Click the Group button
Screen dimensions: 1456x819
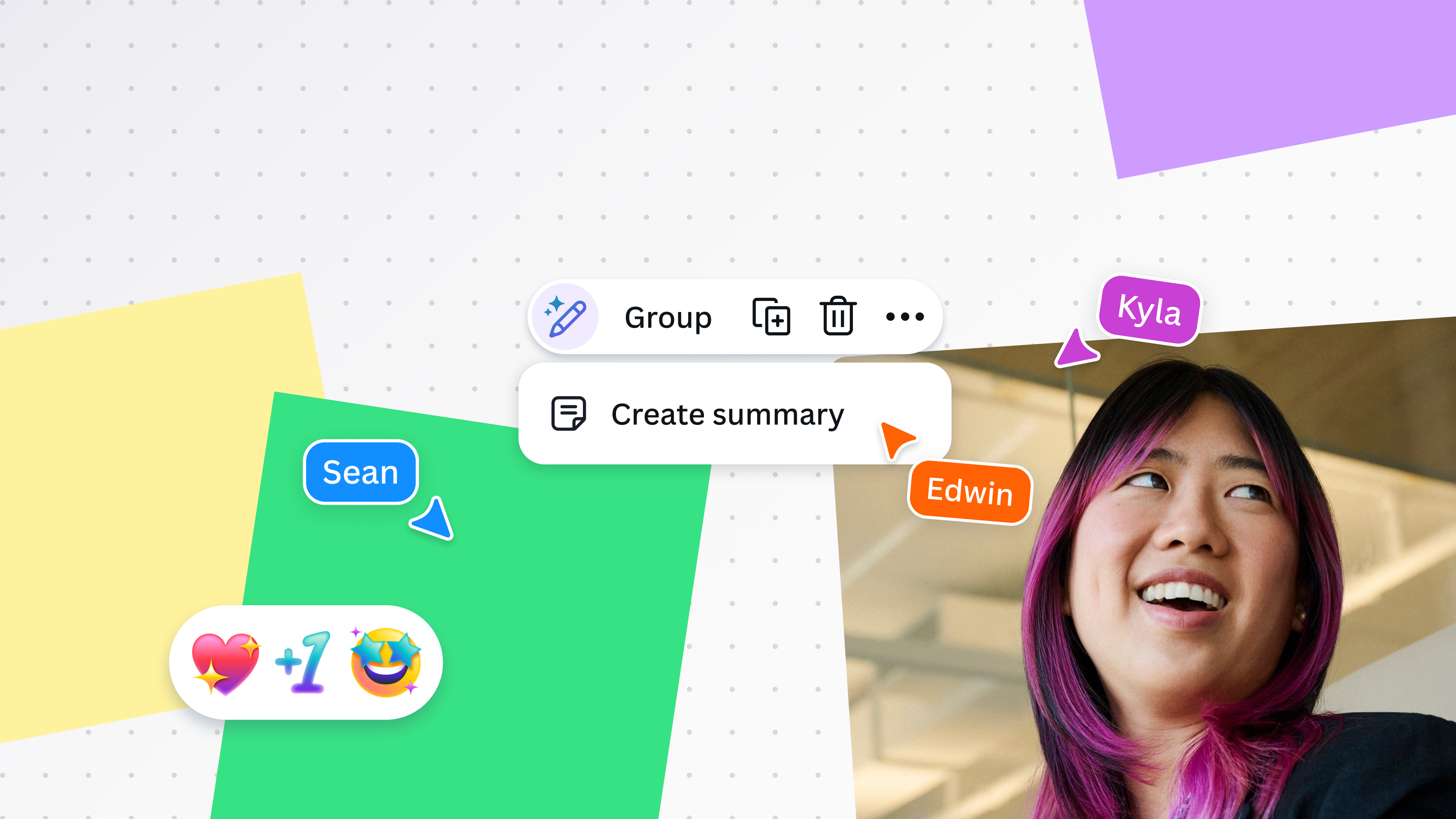point(668,318)
